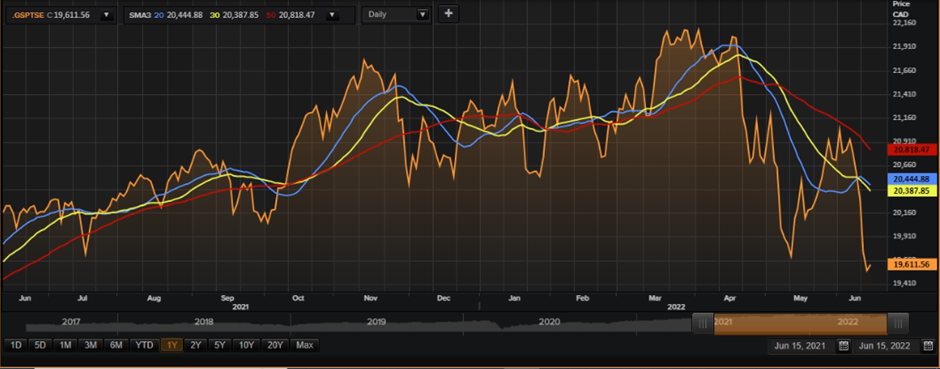Image resolution: width=940 pixels, height=369 pixels.
Task: Click 2018 in the overview navigator
Action: pyautogui.click(x=204, y=322)
